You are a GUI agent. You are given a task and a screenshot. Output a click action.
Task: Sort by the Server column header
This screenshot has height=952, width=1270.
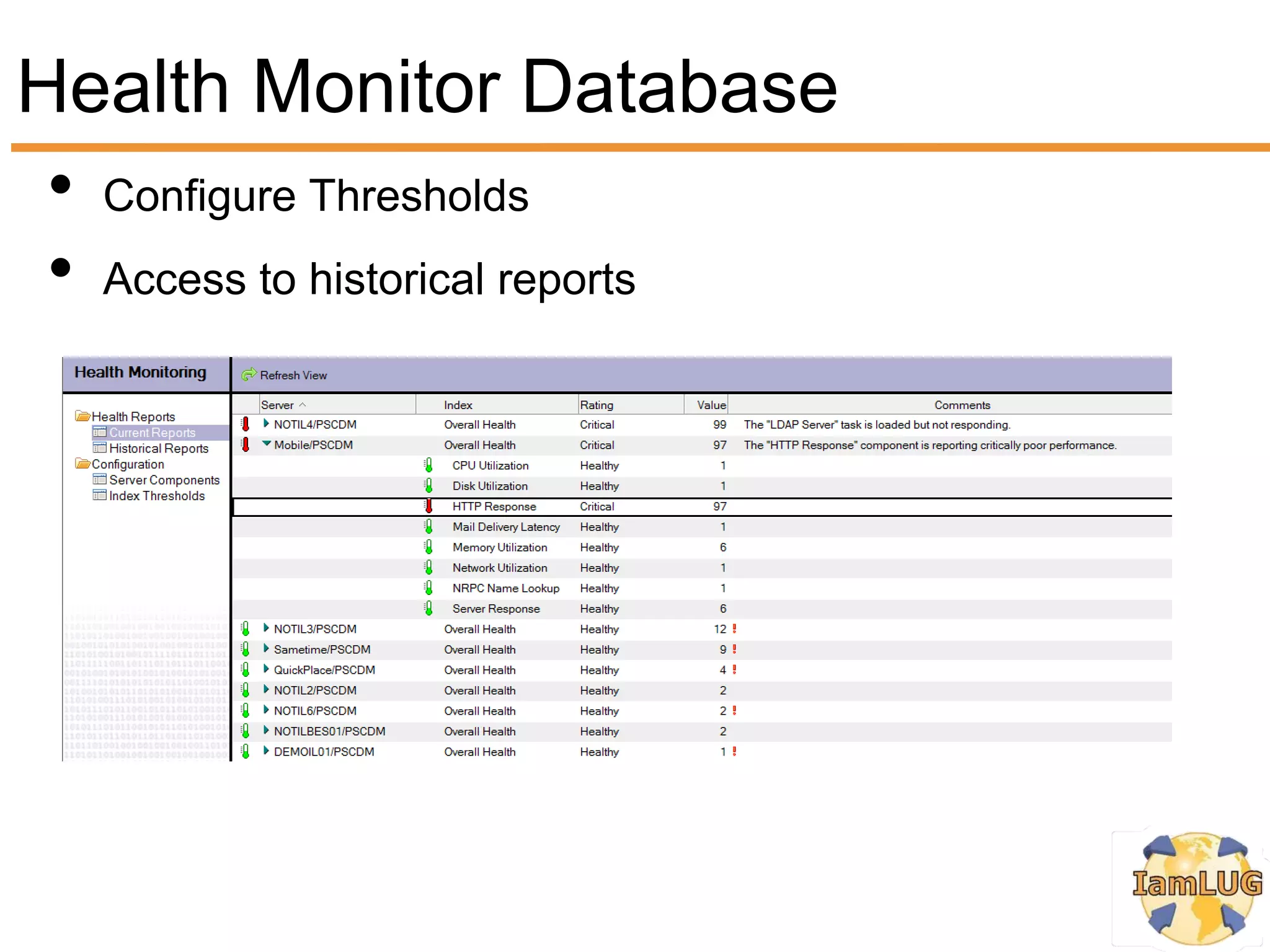coord(337,405)
